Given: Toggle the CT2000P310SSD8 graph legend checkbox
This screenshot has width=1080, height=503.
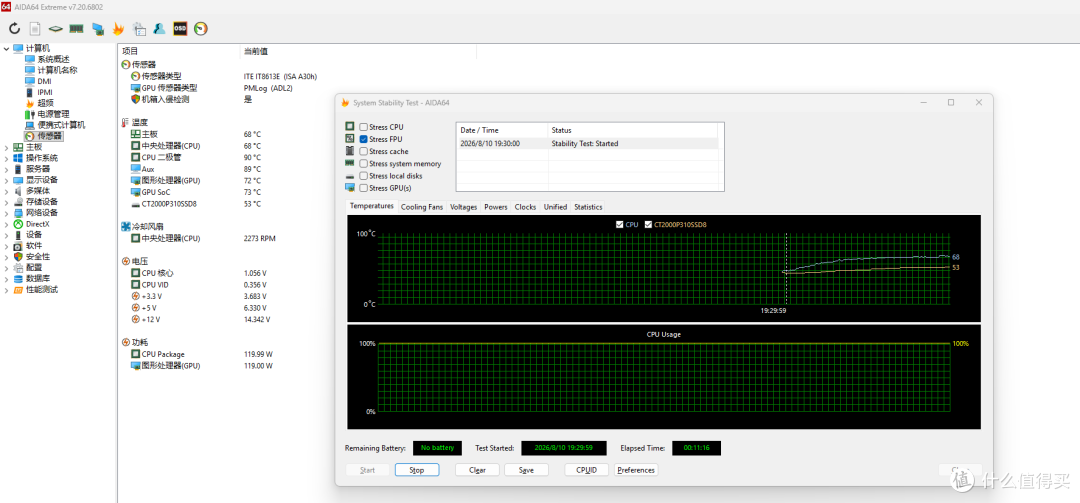Looking at the screenshot, I should pos(648,225).
